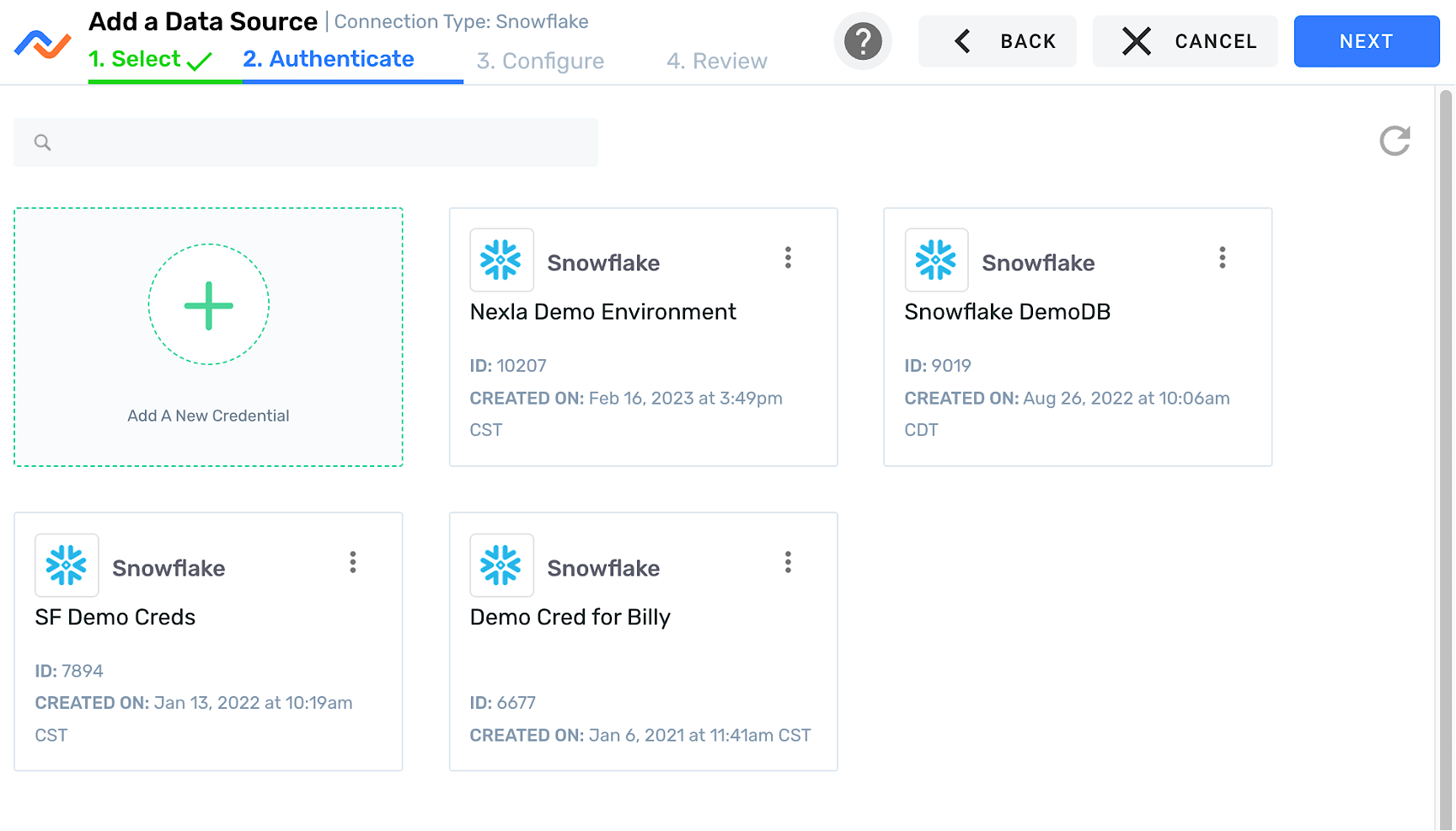Screen dimensions: 1456x831
Task: Open the 4. Review step tab
Action: pos(717,61)
